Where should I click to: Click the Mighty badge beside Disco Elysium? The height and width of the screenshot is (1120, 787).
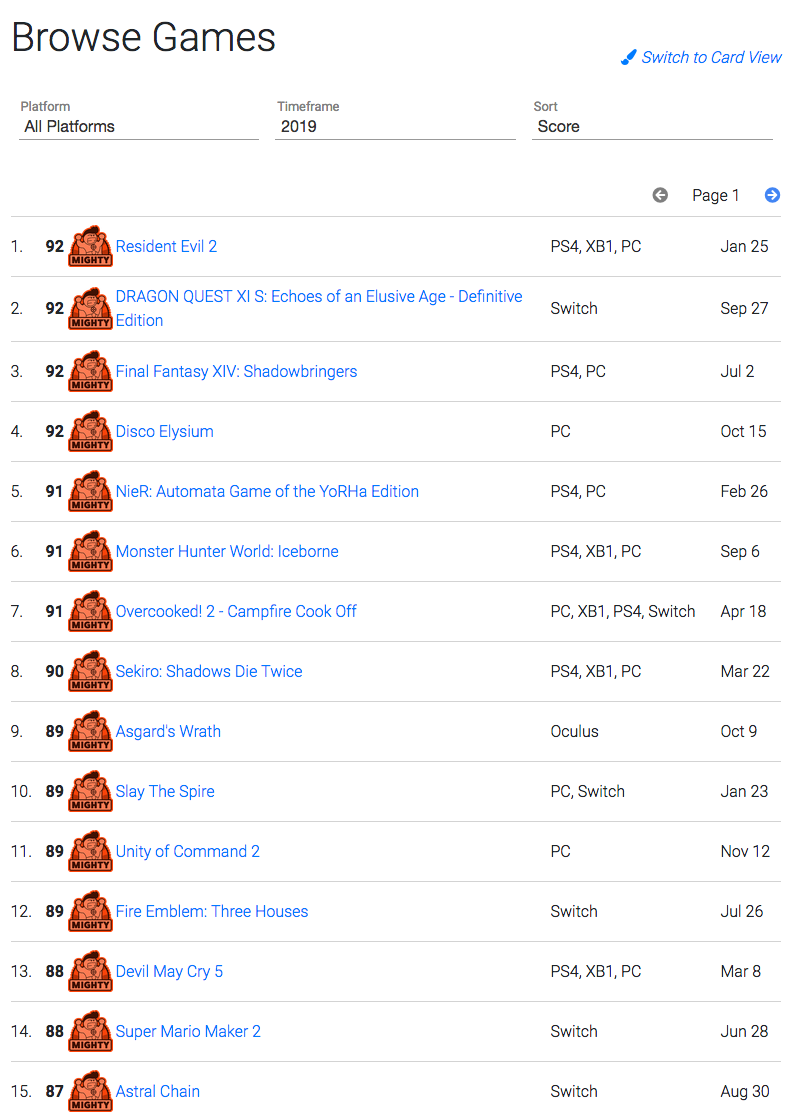91,431
